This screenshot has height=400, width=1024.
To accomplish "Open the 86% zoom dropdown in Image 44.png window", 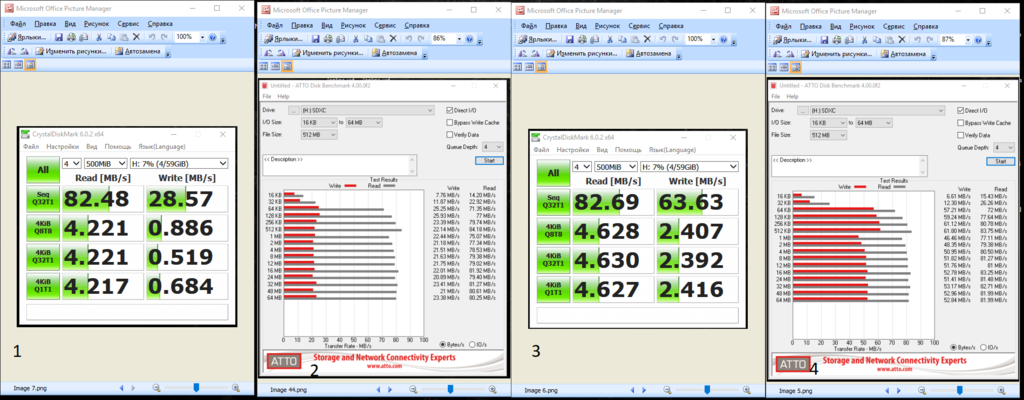I will 459,39.
